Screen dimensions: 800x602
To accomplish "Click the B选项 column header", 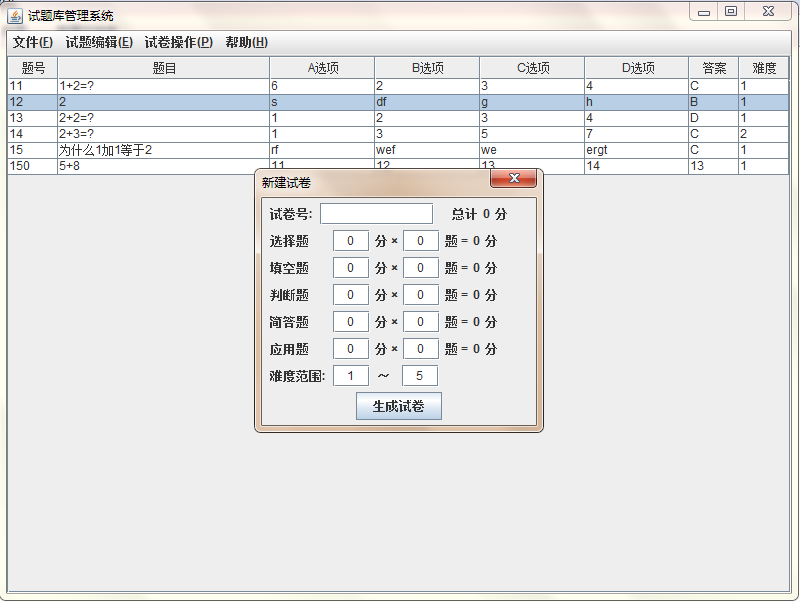I will click(428, 68).
